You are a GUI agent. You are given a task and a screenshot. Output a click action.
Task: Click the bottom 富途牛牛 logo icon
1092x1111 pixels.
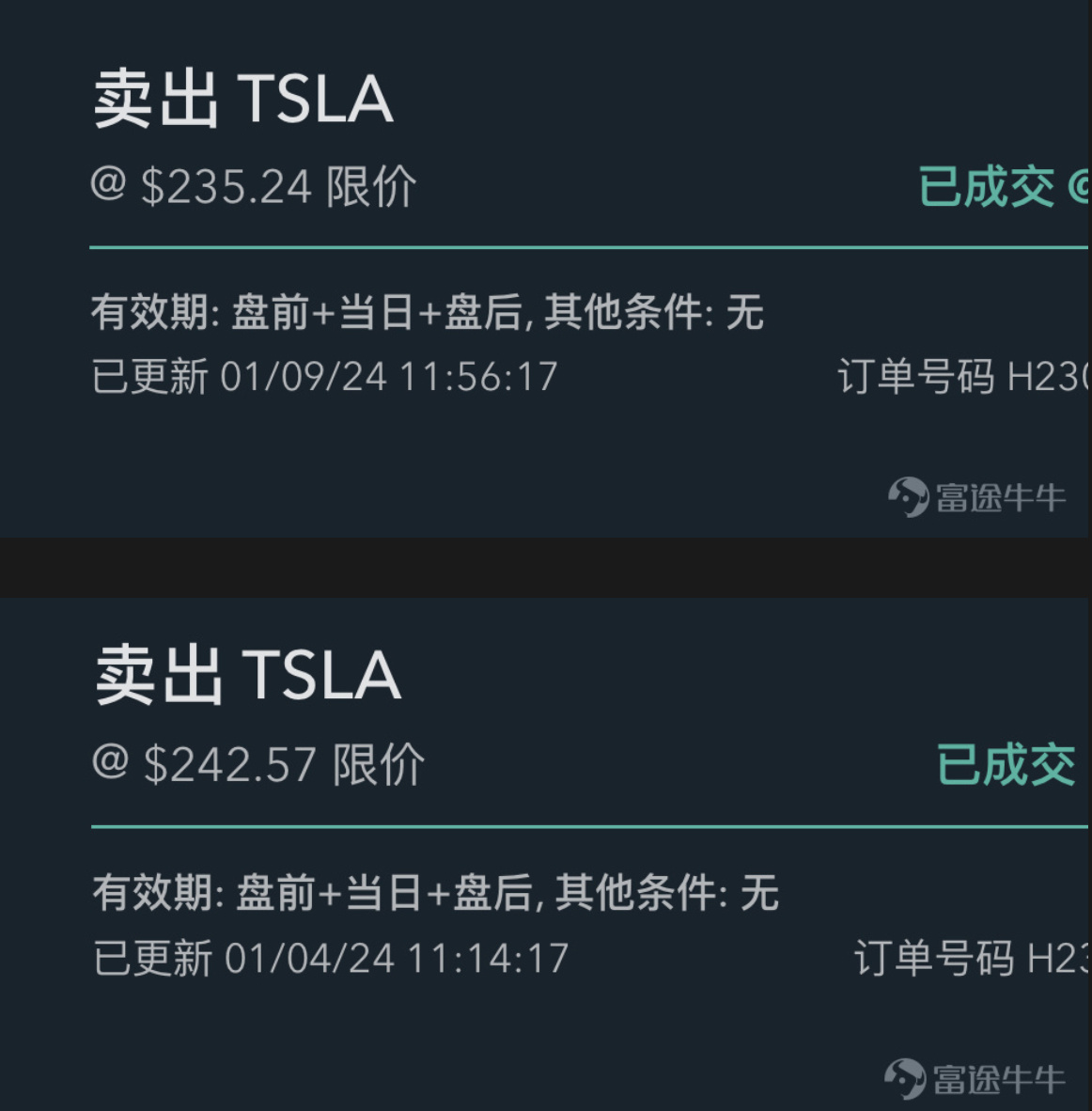click(905, 1078)
